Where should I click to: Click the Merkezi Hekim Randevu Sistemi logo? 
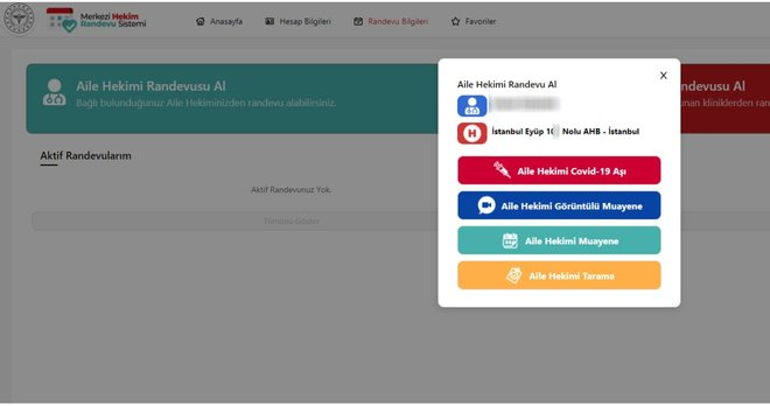(96, 19)
